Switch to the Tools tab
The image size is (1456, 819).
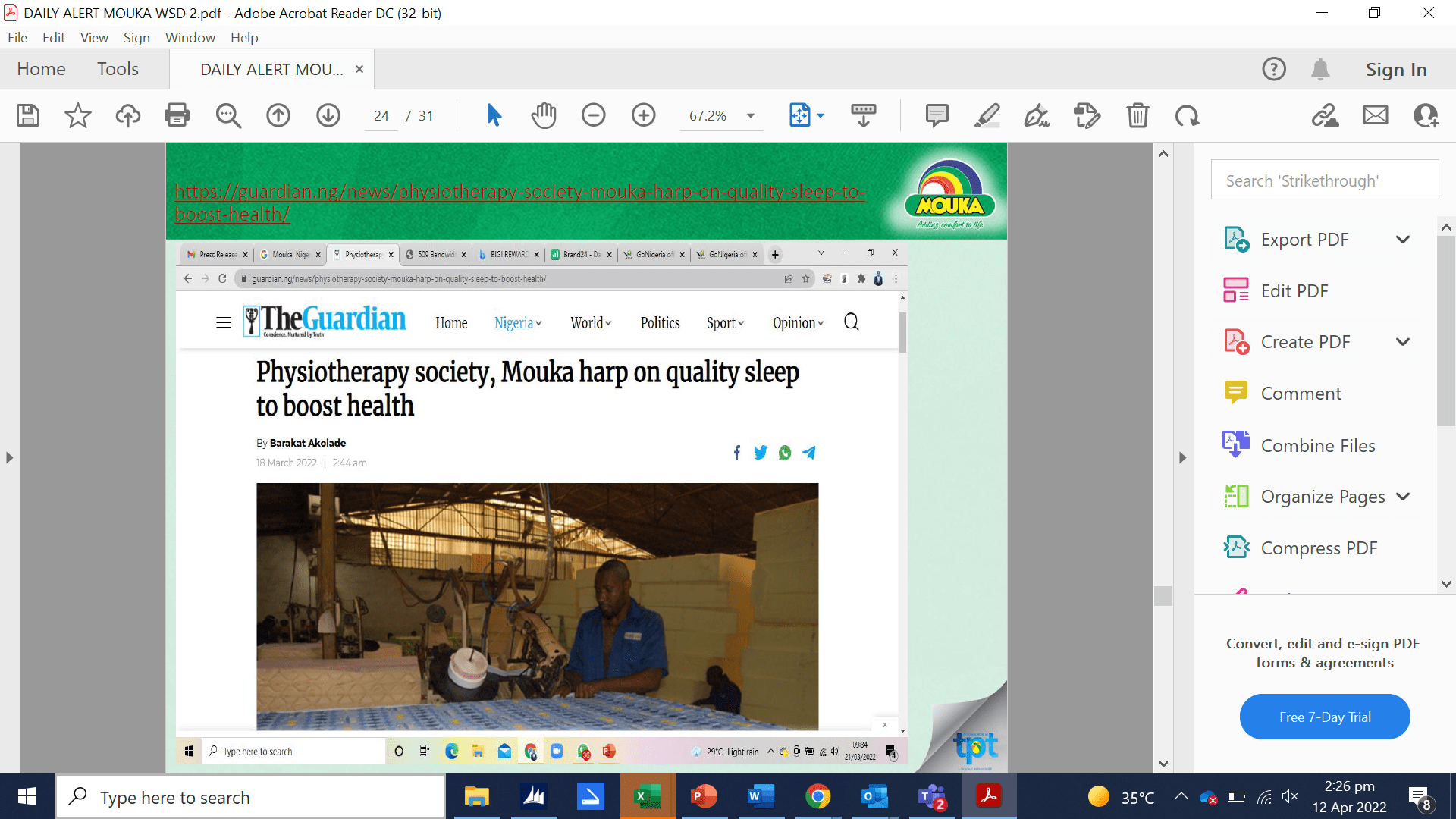118,69
